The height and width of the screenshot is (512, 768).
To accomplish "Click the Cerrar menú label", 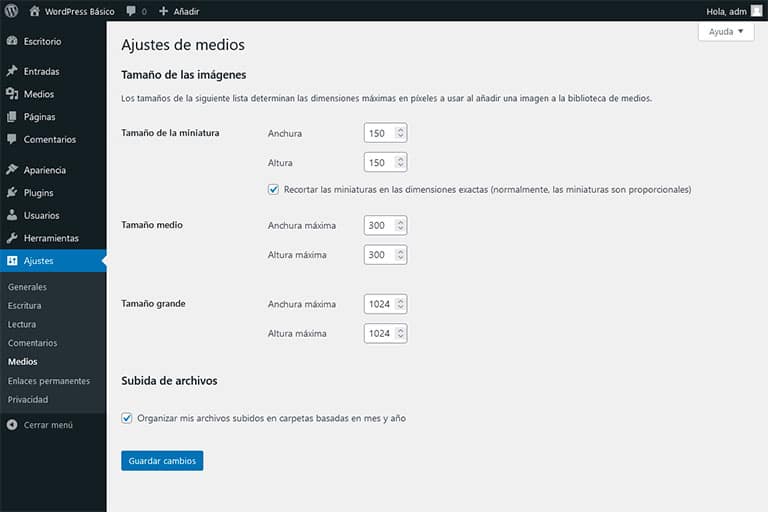I will 48,425.
